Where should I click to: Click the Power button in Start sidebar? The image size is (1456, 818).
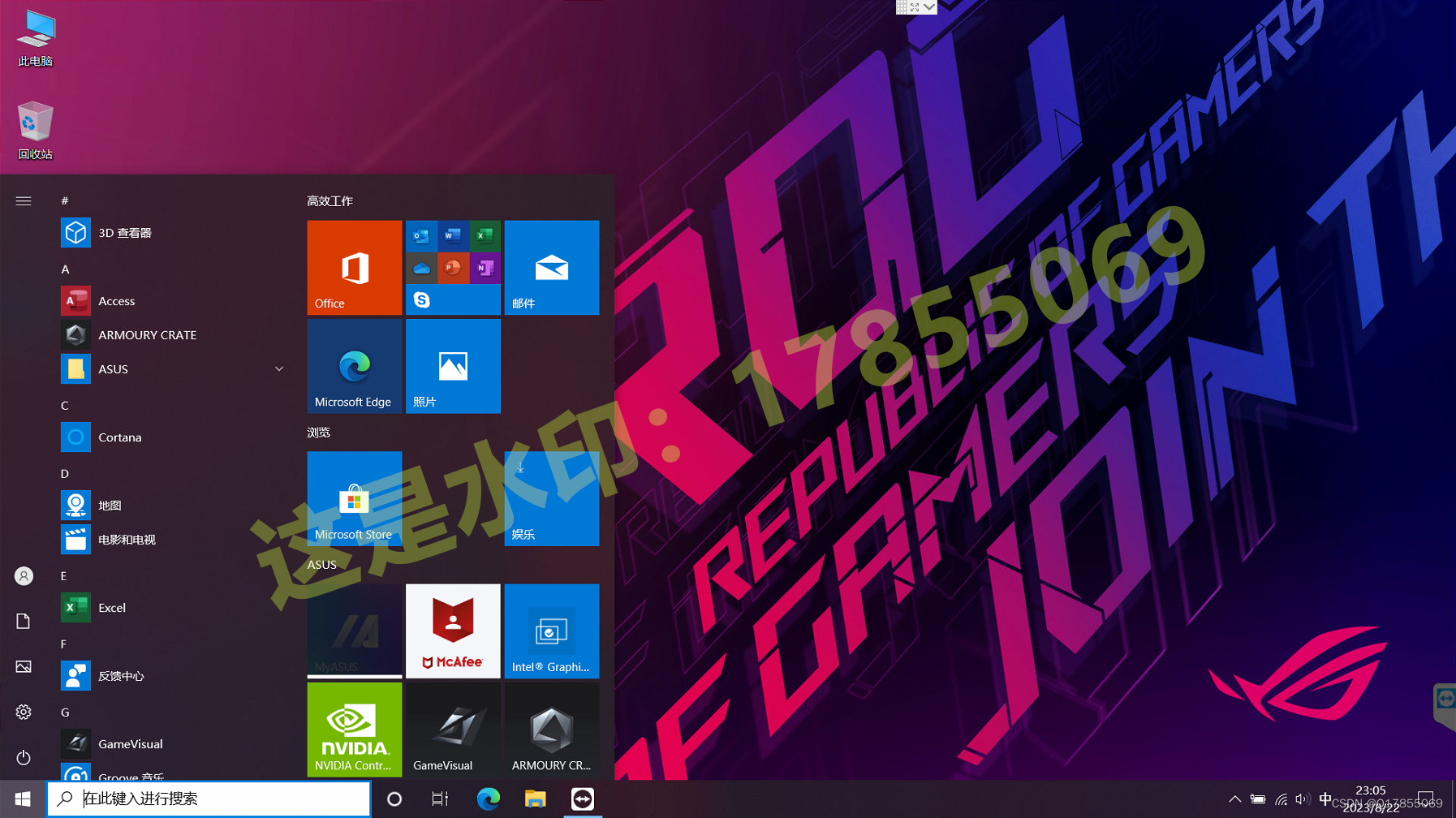click(x=24, y=758)
